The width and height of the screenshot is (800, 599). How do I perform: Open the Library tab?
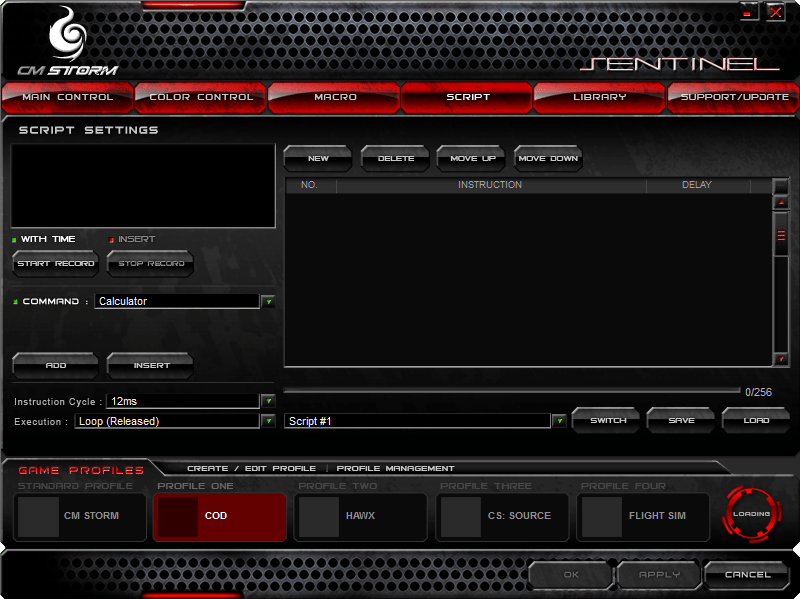[600, 97]
